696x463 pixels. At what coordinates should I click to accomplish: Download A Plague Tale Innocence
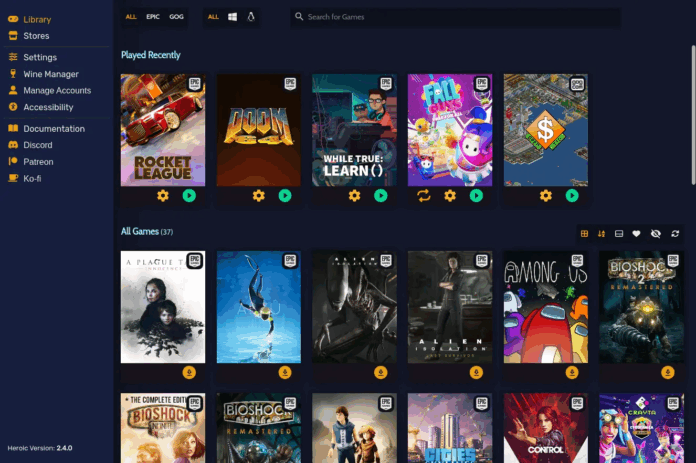[189, 372]
